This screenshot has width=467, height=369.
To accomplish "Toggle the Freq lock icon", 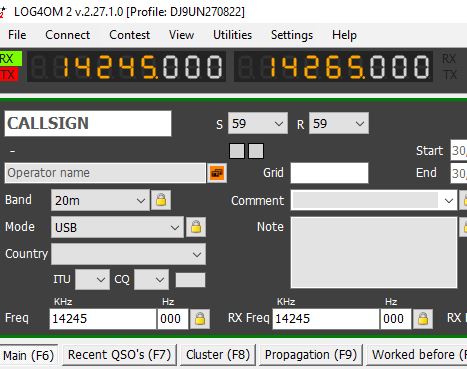I will [200, 319].
